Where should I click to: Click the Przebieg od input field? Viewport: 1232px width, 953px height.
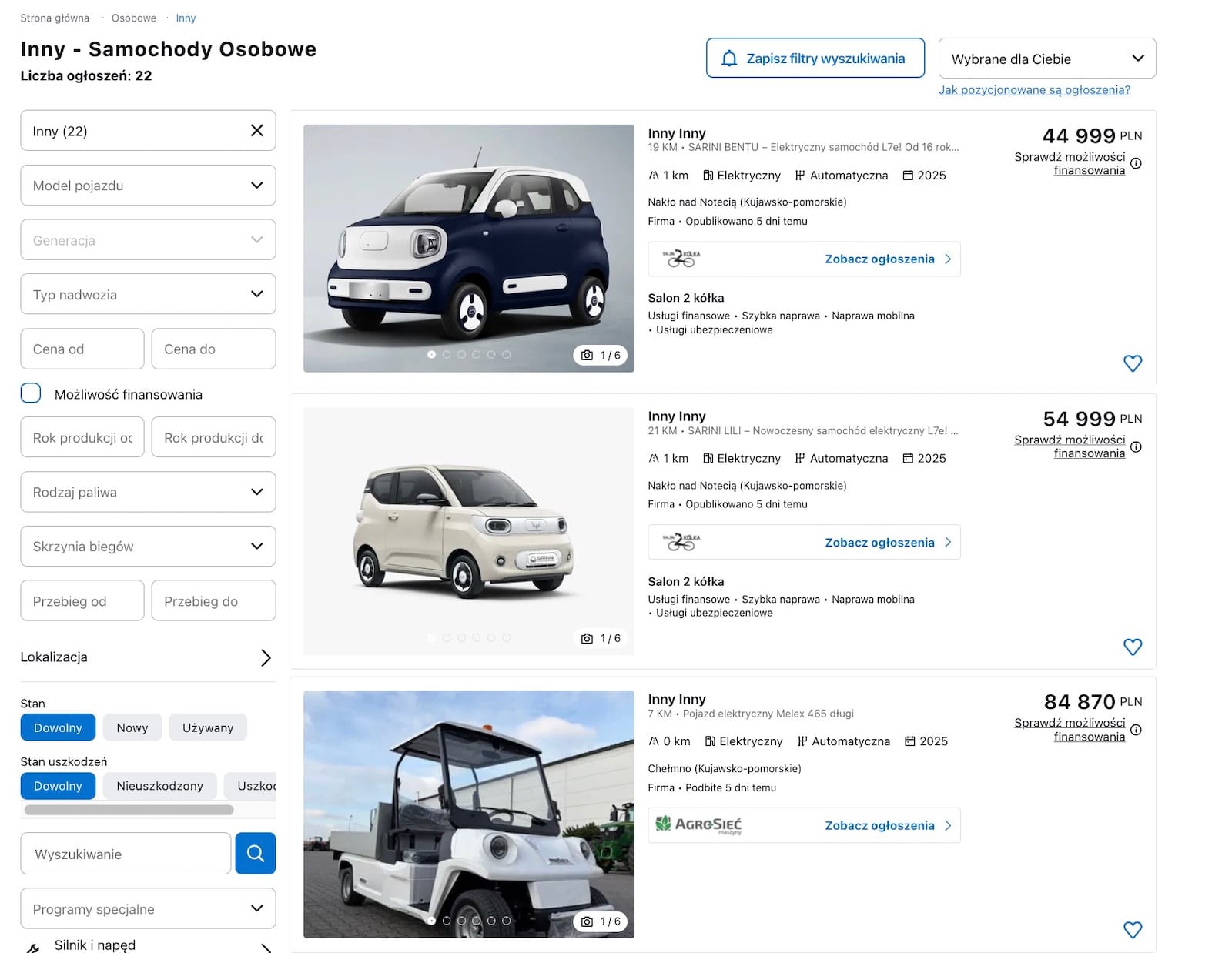[82, 600]
